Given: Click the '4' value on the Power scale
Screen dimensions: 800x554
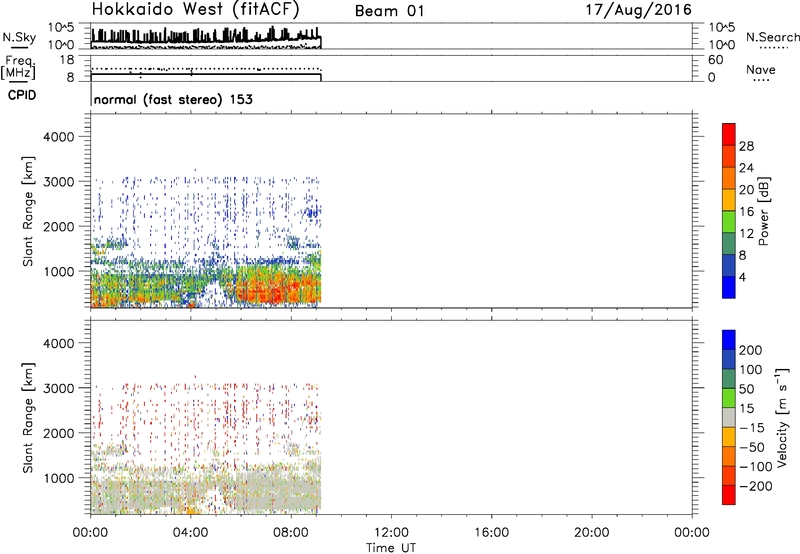Looking at the screenshot, I should click(x=742, y=277).
